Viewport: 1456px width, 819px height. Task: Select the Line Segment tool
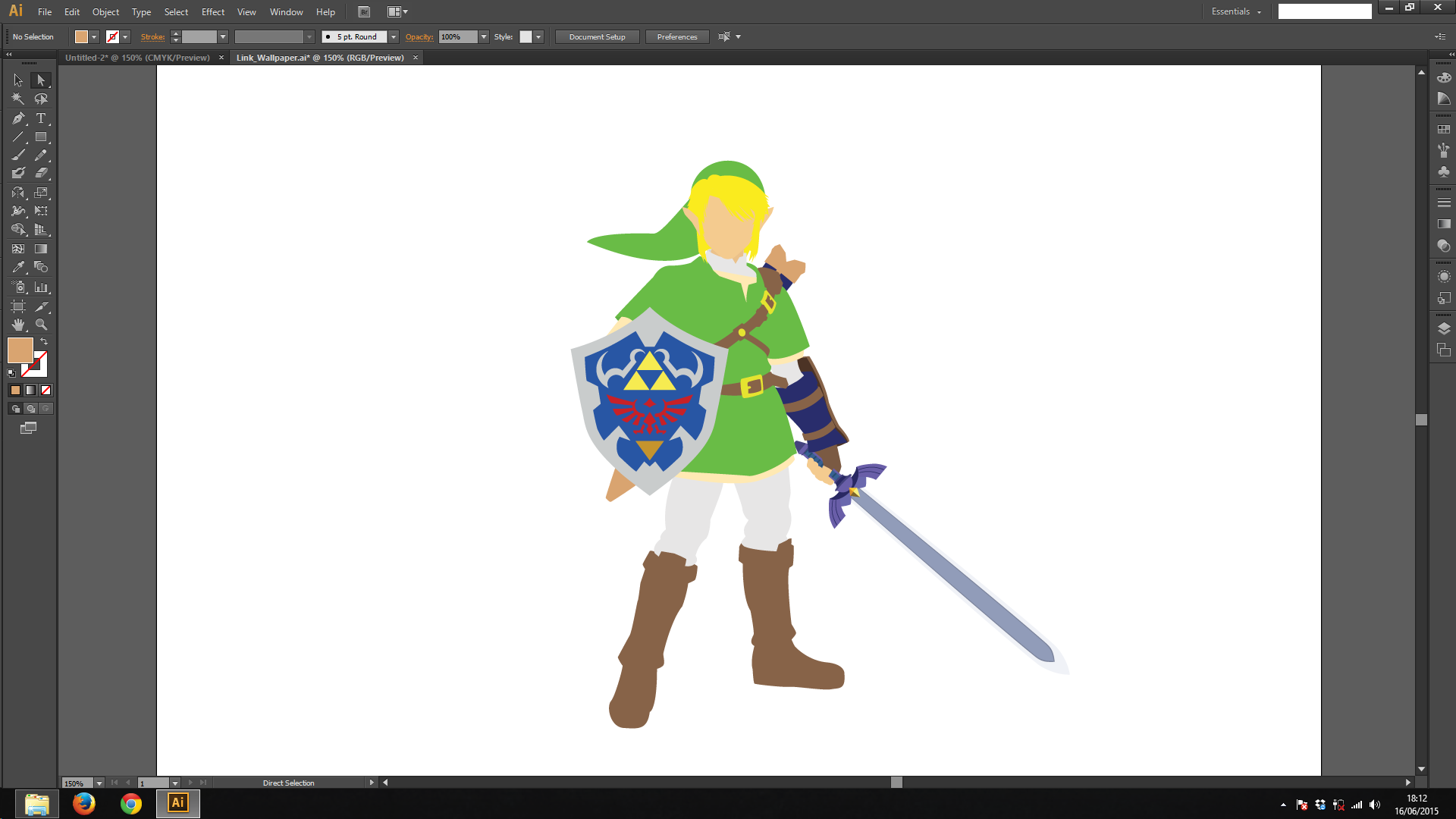pyautogui.click(x=18, y=137)
